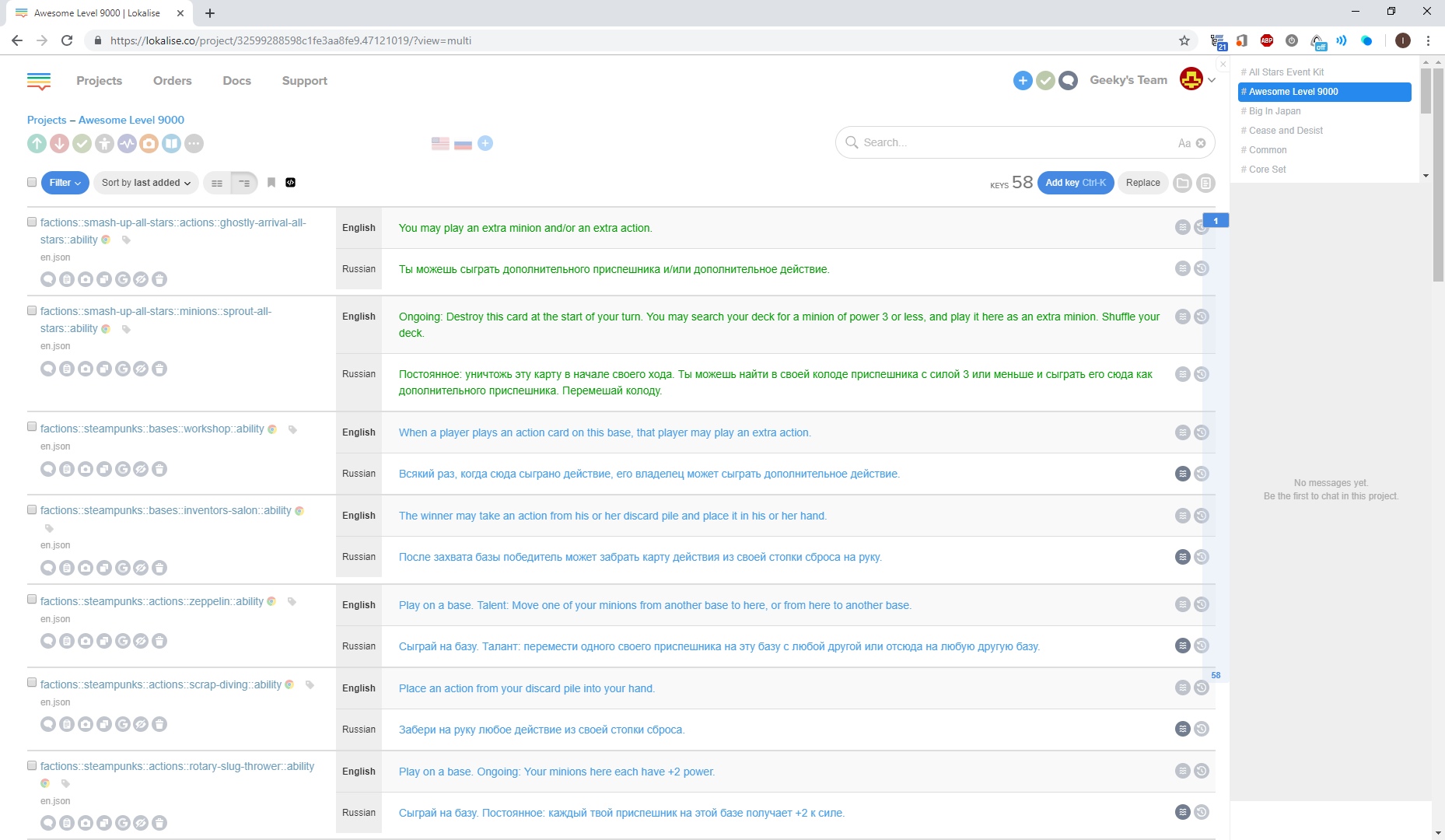
Task: Select Core Set chat channel
Action: [1324, 170]
